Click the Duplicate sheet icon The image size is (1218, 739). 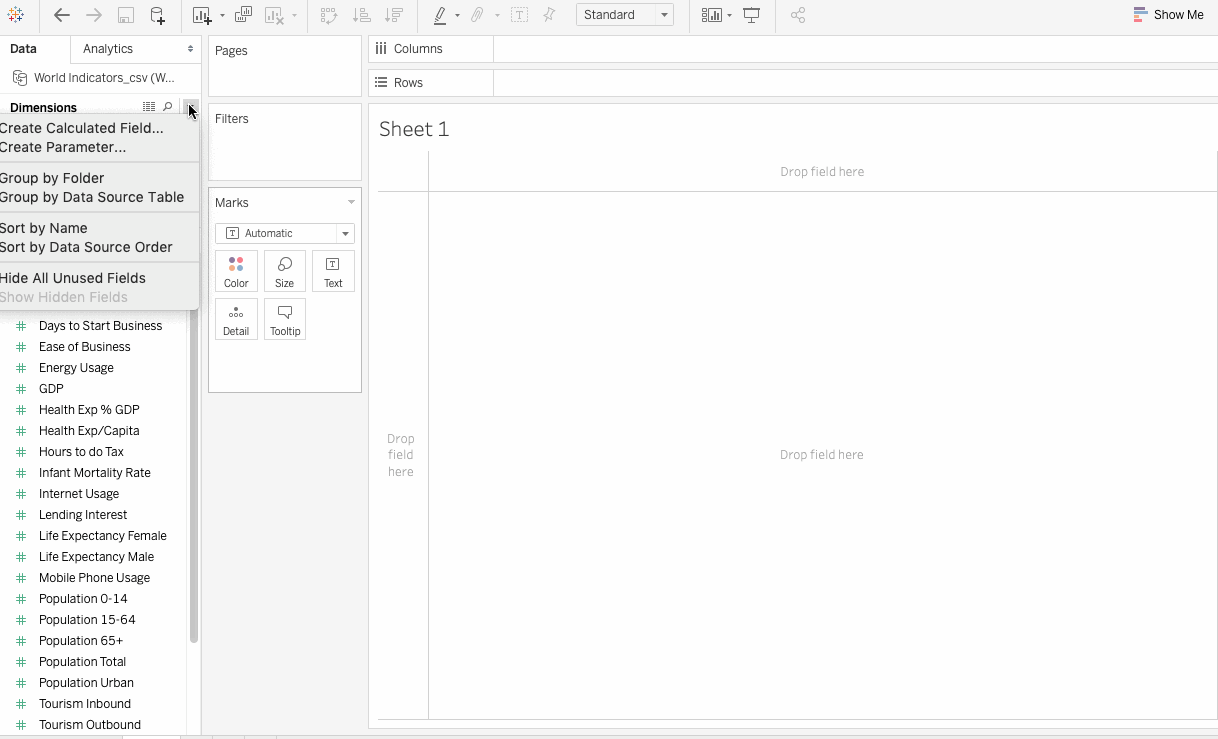tap(243, 15)
